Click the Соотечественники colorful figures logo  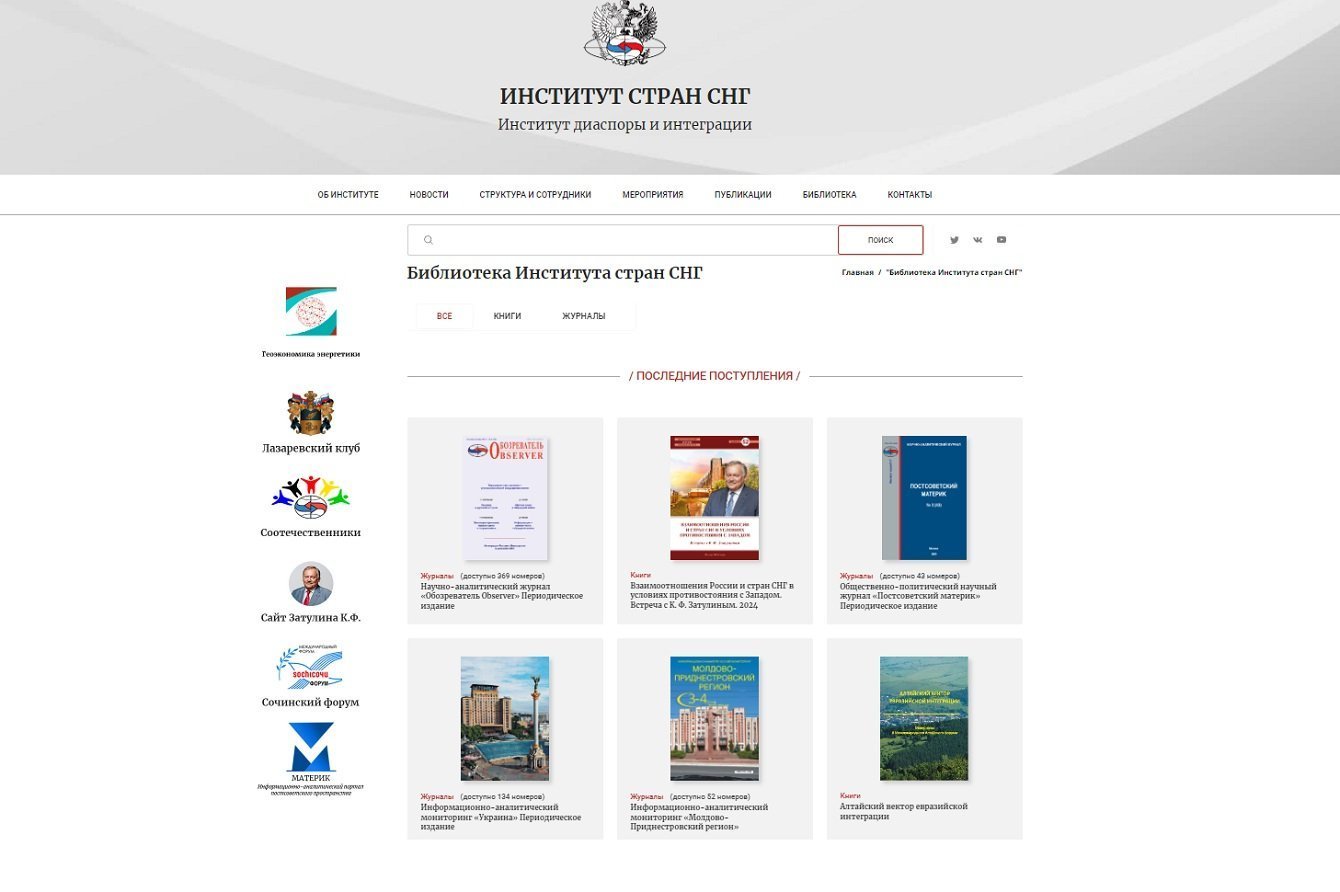coord(311,497)
